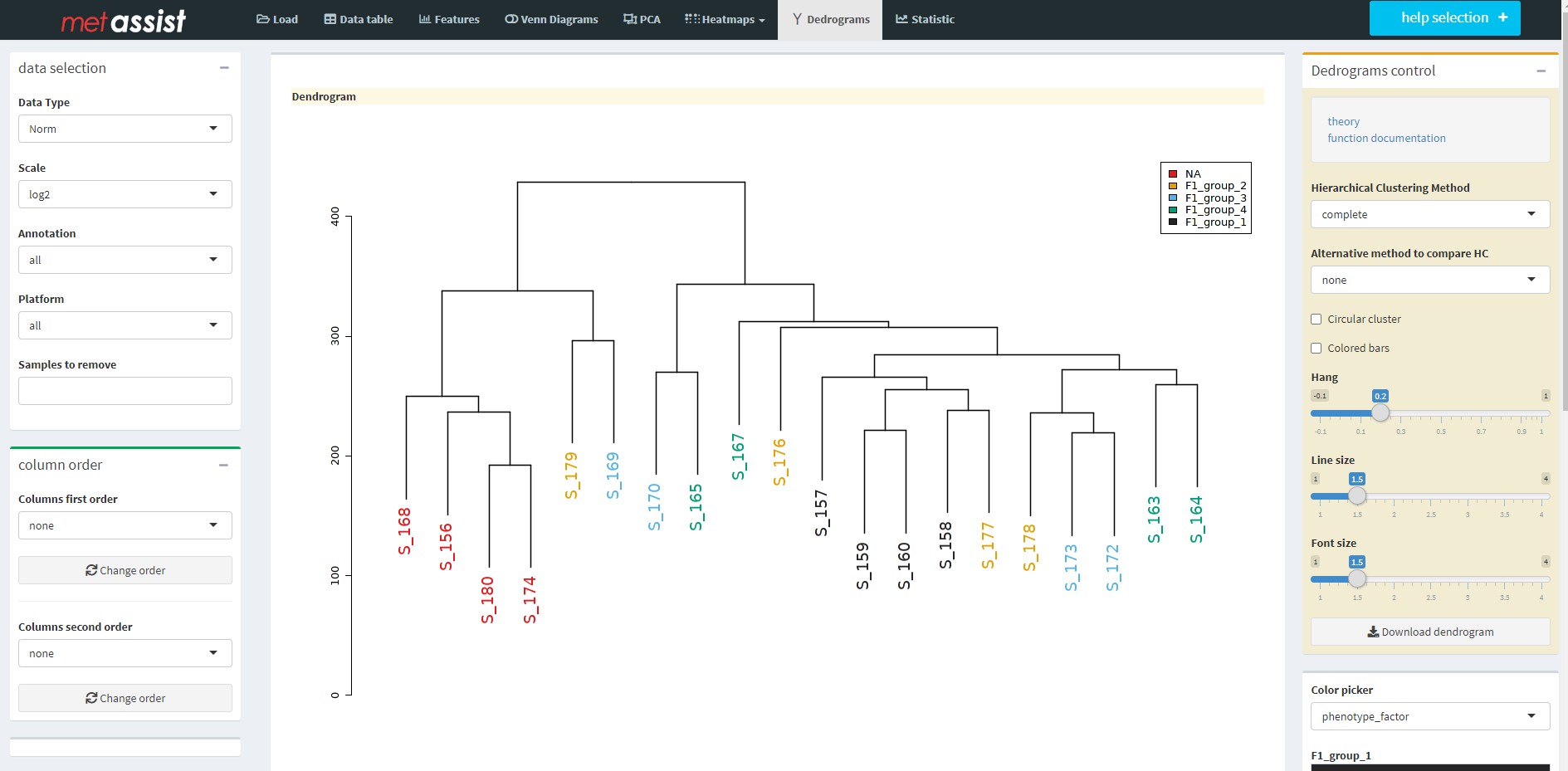Click the metassist logo
The height and width of the screenshot is (771, 1568).
[x=124, y=20]
